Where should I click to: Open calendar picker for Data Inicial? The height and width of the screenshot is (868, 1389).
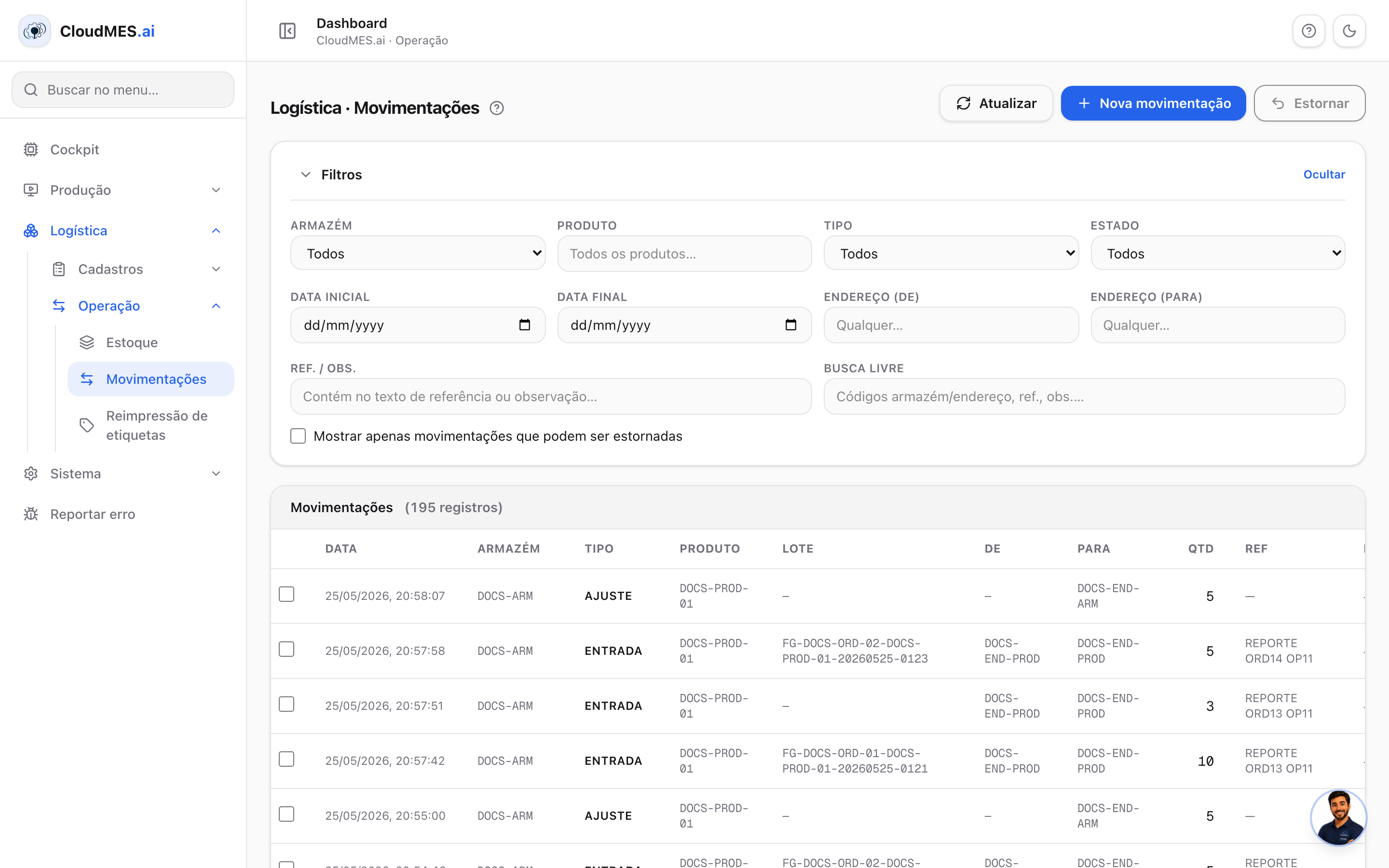525,325
